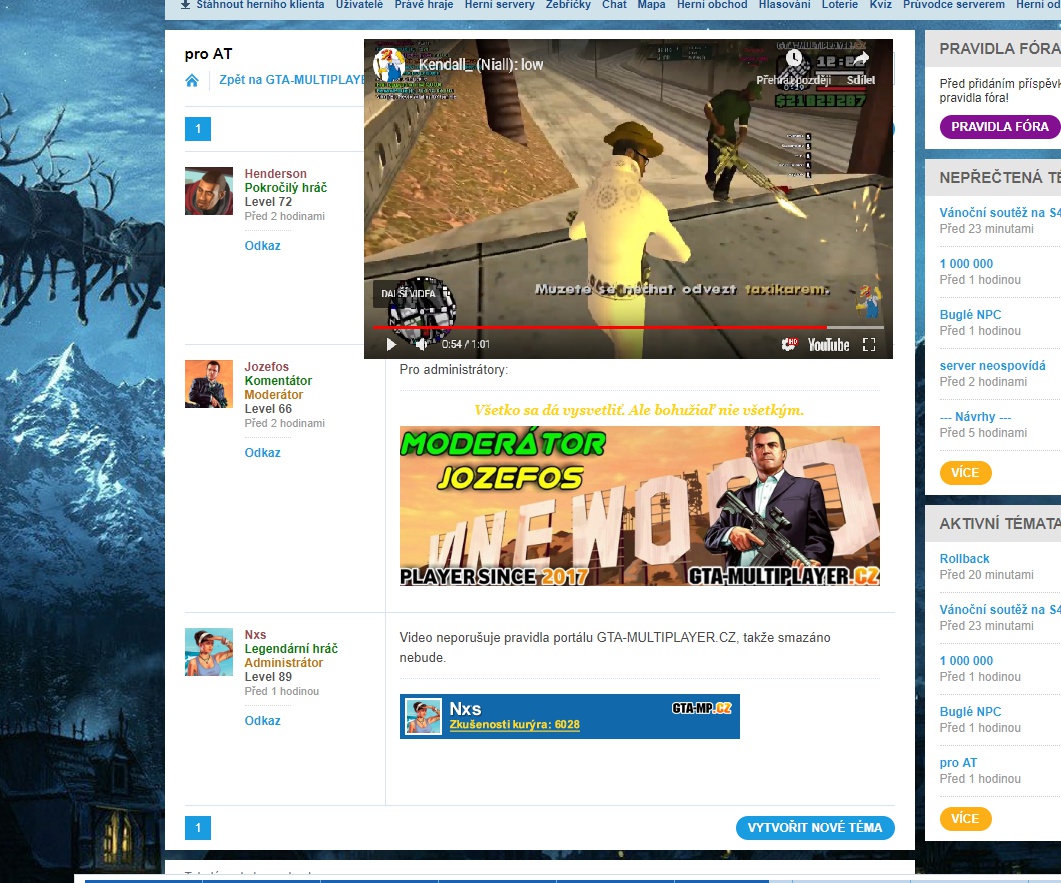Go to page 1 at top pagination
Image resolution: width=1061 pixels, height=883 pixels.
pyautogui.click(x=198, y=129)
